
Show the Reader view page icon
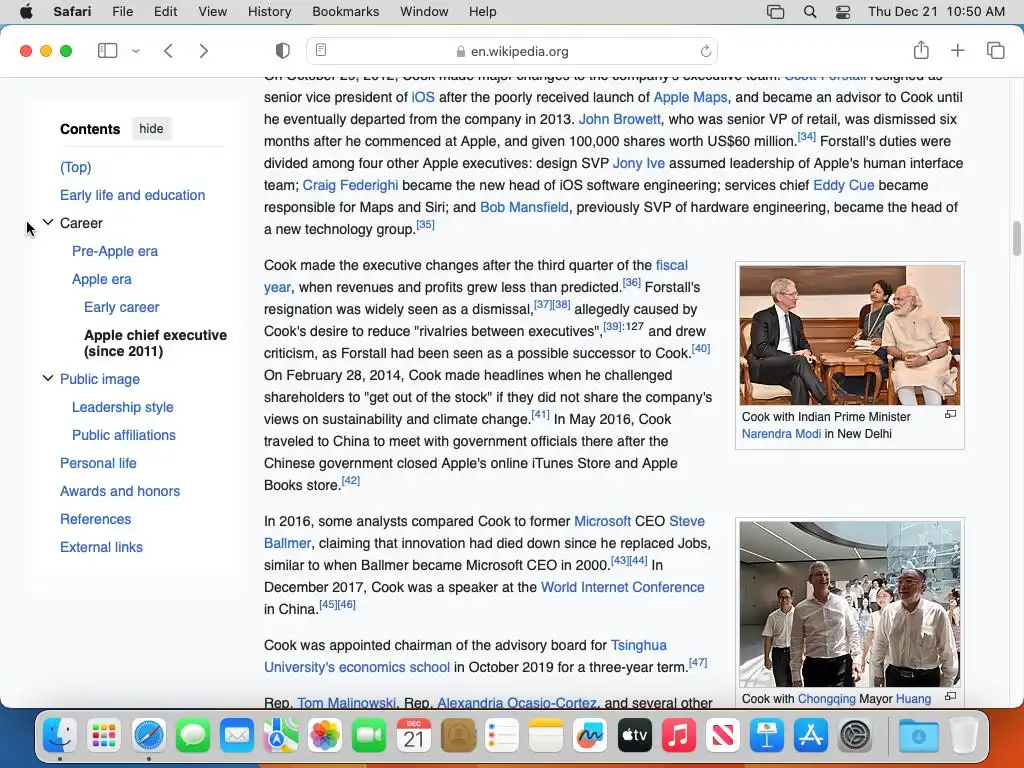coord(321,50)
